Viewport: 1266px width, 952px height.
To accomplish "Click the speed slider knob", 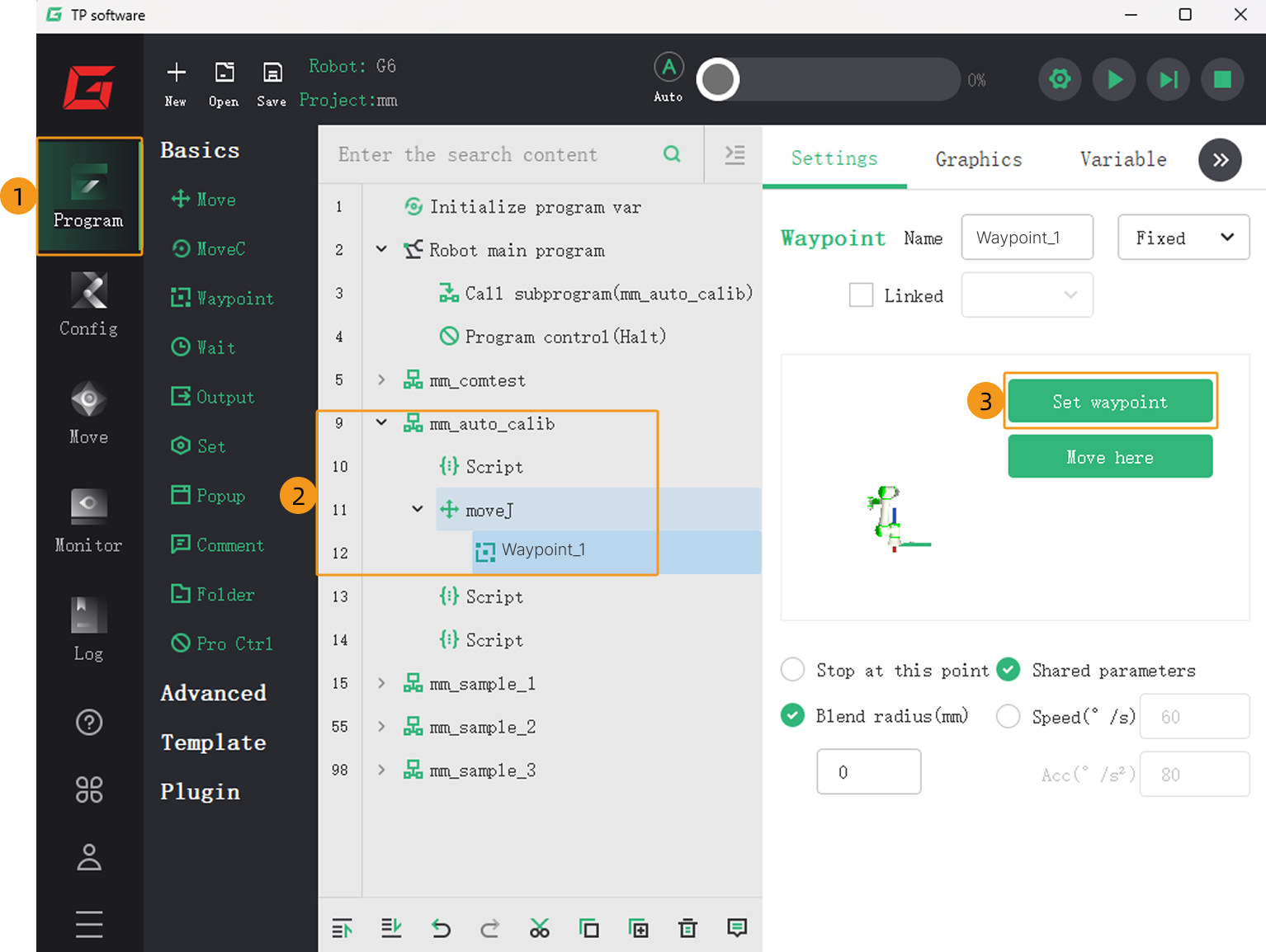I will [x=718, y=80].
